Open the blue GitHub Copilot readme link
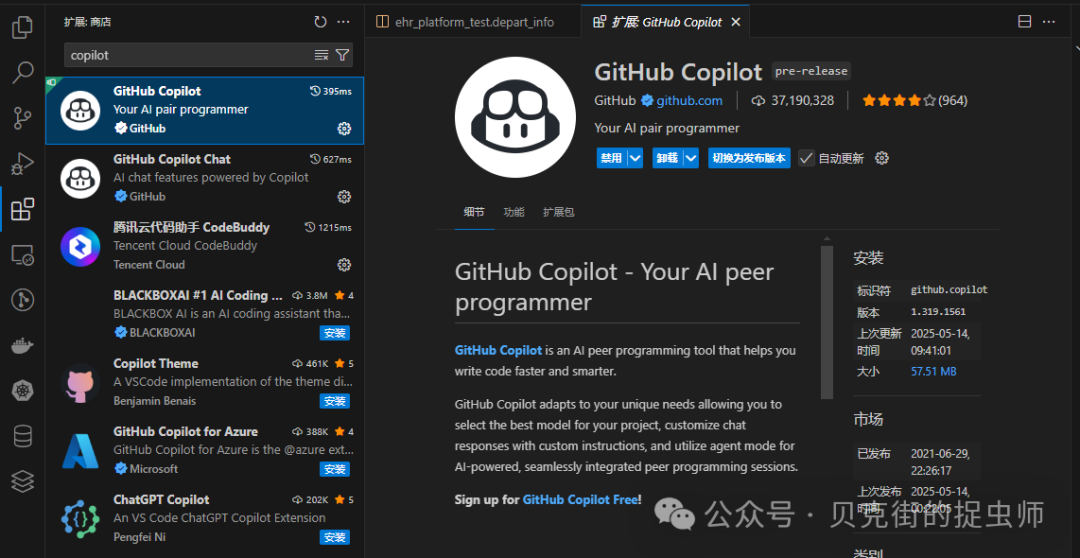1080x558 pixels. click(x=498, y=350)
